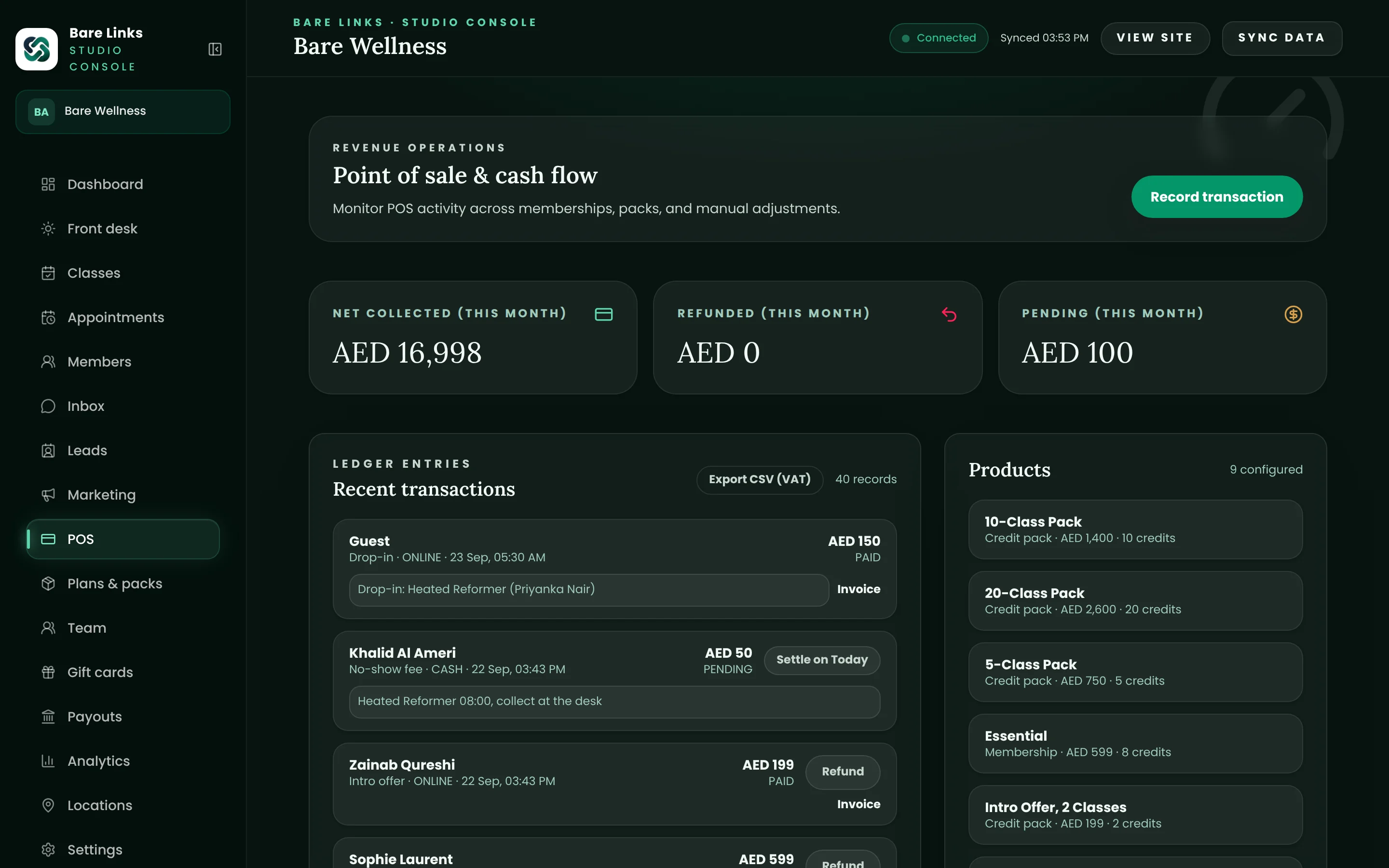This screenshot has height=868, width=1389.
Task: Open Inbox from the sidebar
Action: coord(123,406)
